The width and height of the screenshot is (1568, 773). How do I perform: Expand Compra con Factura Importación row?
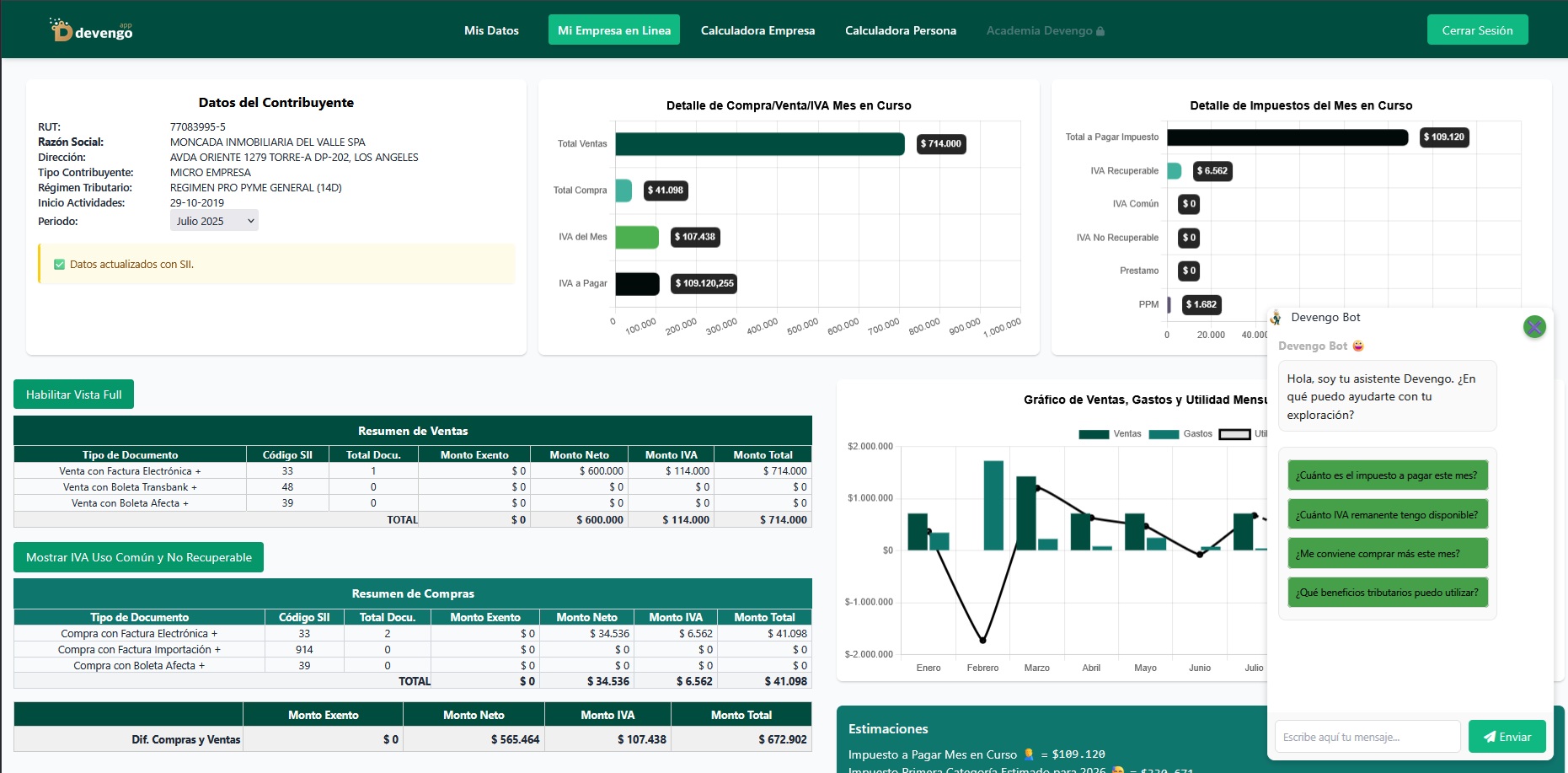click(x=139, y=650)
